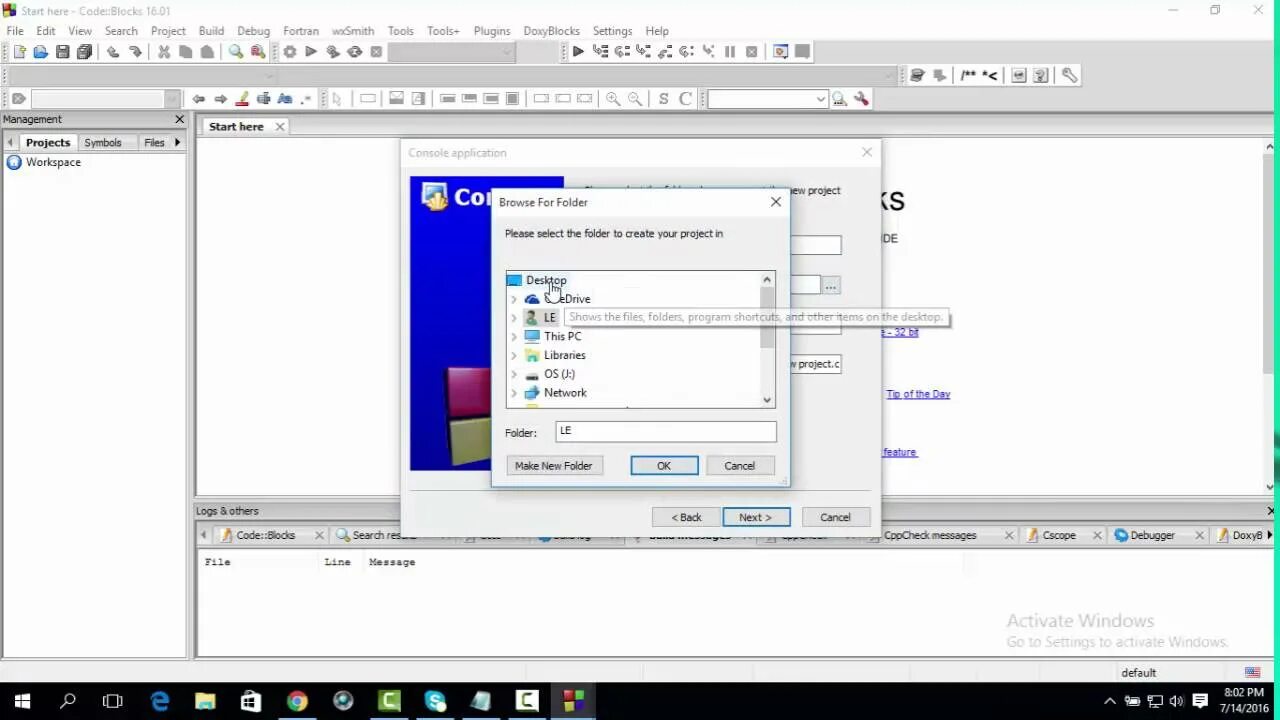Image resolution: width=1280 pixels, height=720 pixels.
Task: Click the Tip of the Day link
Action: coord(918,394)
